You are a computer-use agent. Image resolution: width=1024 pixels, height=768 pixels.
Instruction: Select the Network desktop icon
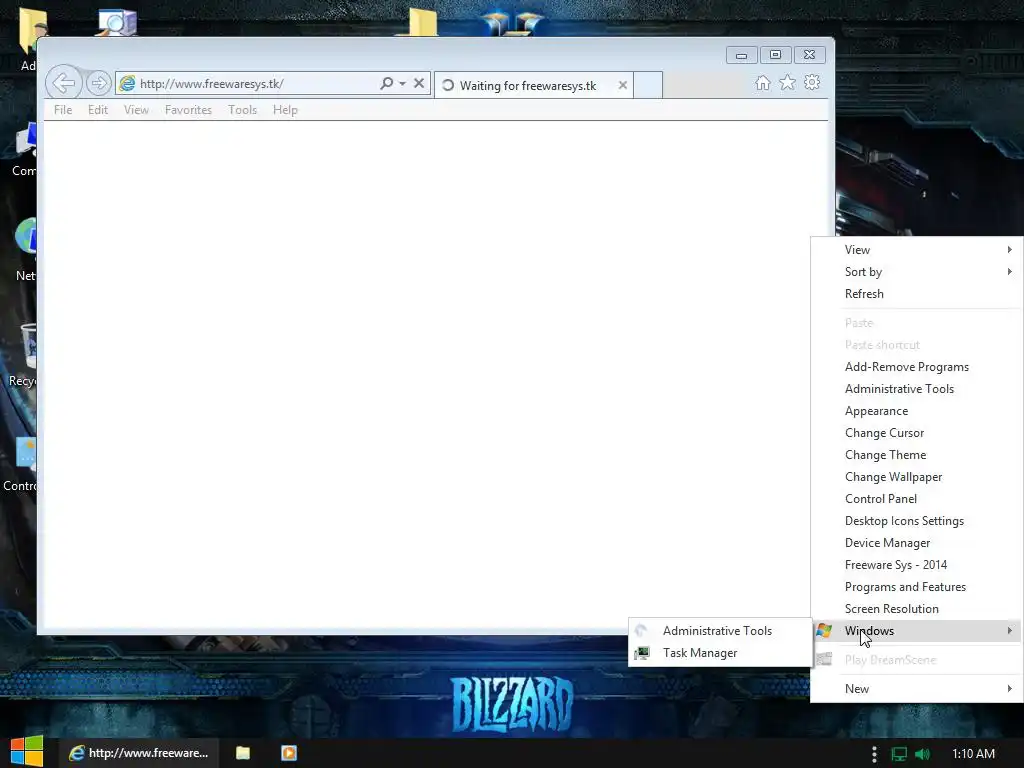(24, 251)
